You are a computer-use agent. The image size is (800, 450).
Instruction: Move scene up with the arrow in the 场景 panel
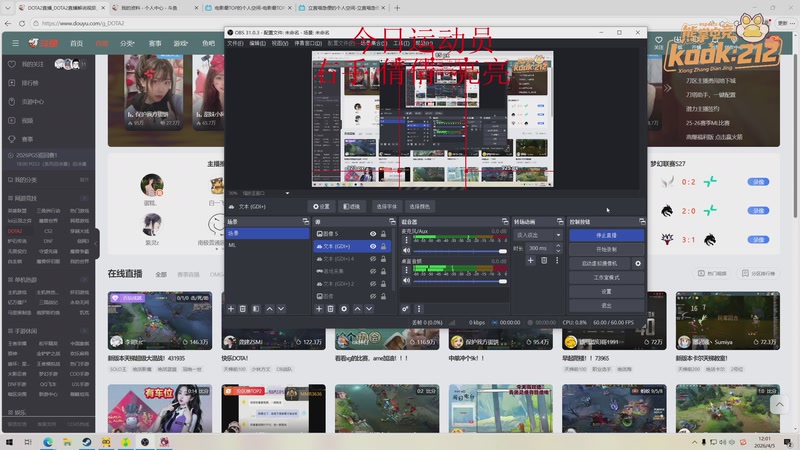[269, 309]
